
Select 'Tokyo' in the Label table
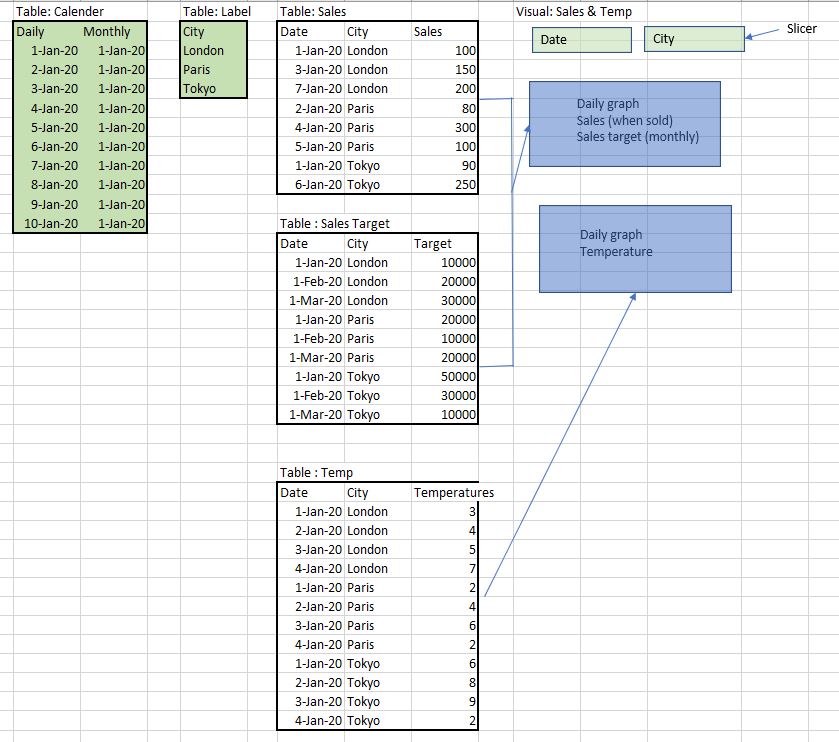click(199, 89)
